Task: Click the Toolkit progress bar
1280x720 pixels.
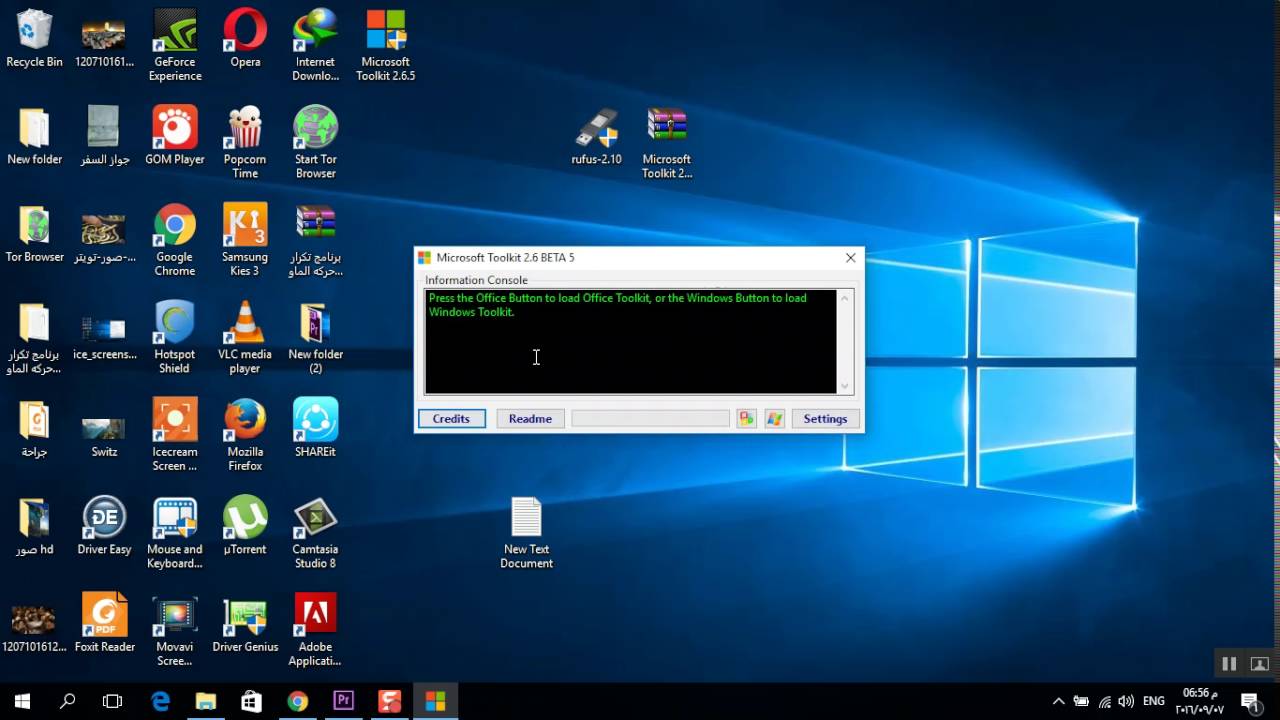Action: click(x=650, y=419)
